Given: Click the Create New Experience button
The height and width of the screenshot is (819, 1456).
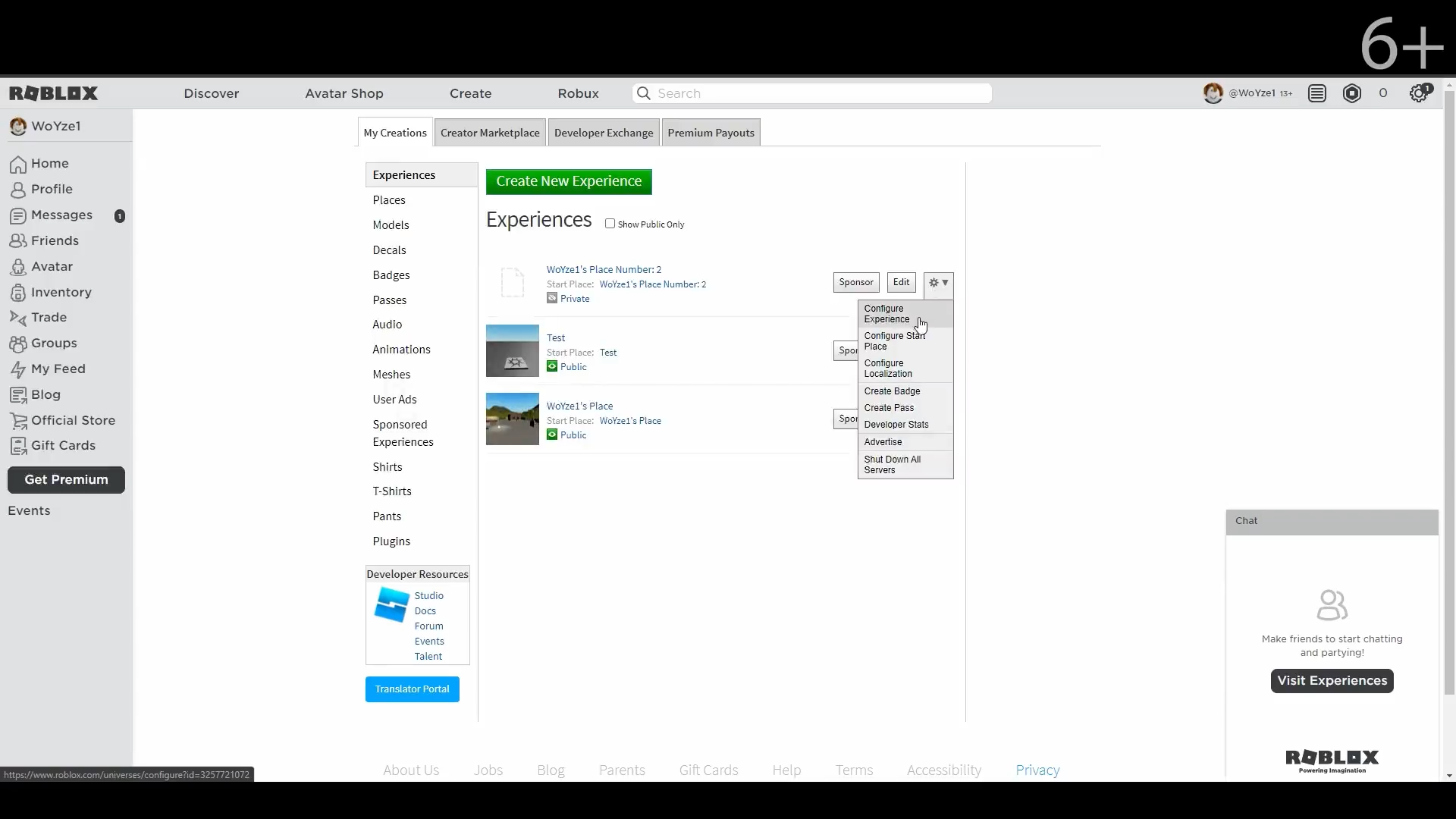Looking at the screenshot, I should pyautogui.click(x=569, y=181).
